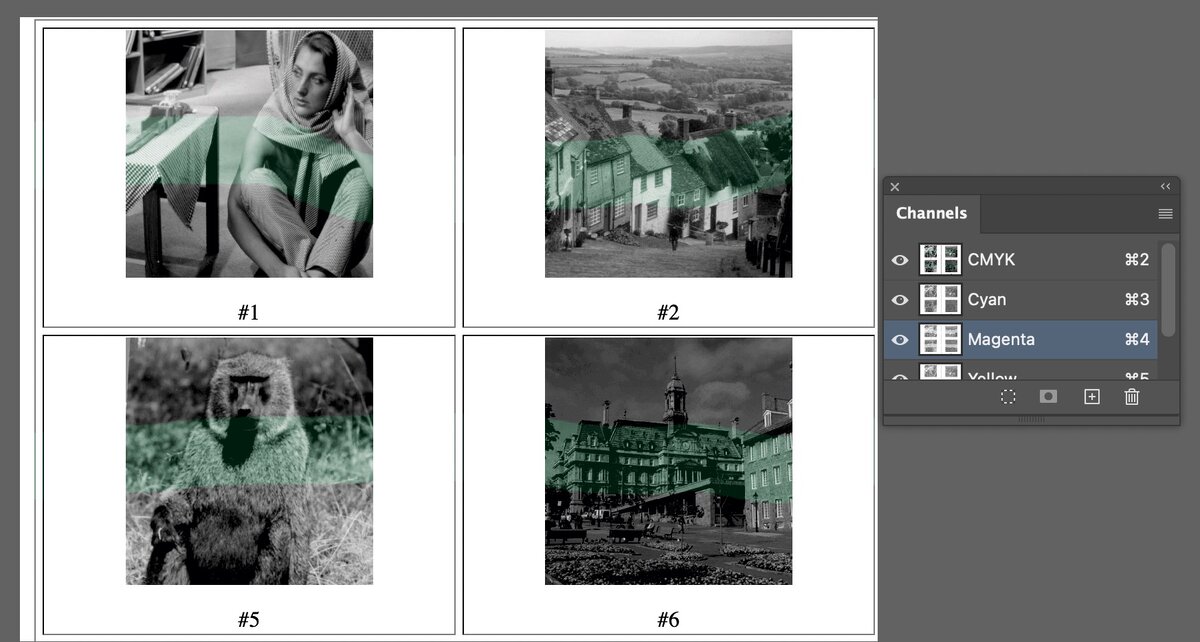Click Save selection as channel icon
Image resolution: width=1200 pixels, height=642 pixels.
coord(1048,397)
